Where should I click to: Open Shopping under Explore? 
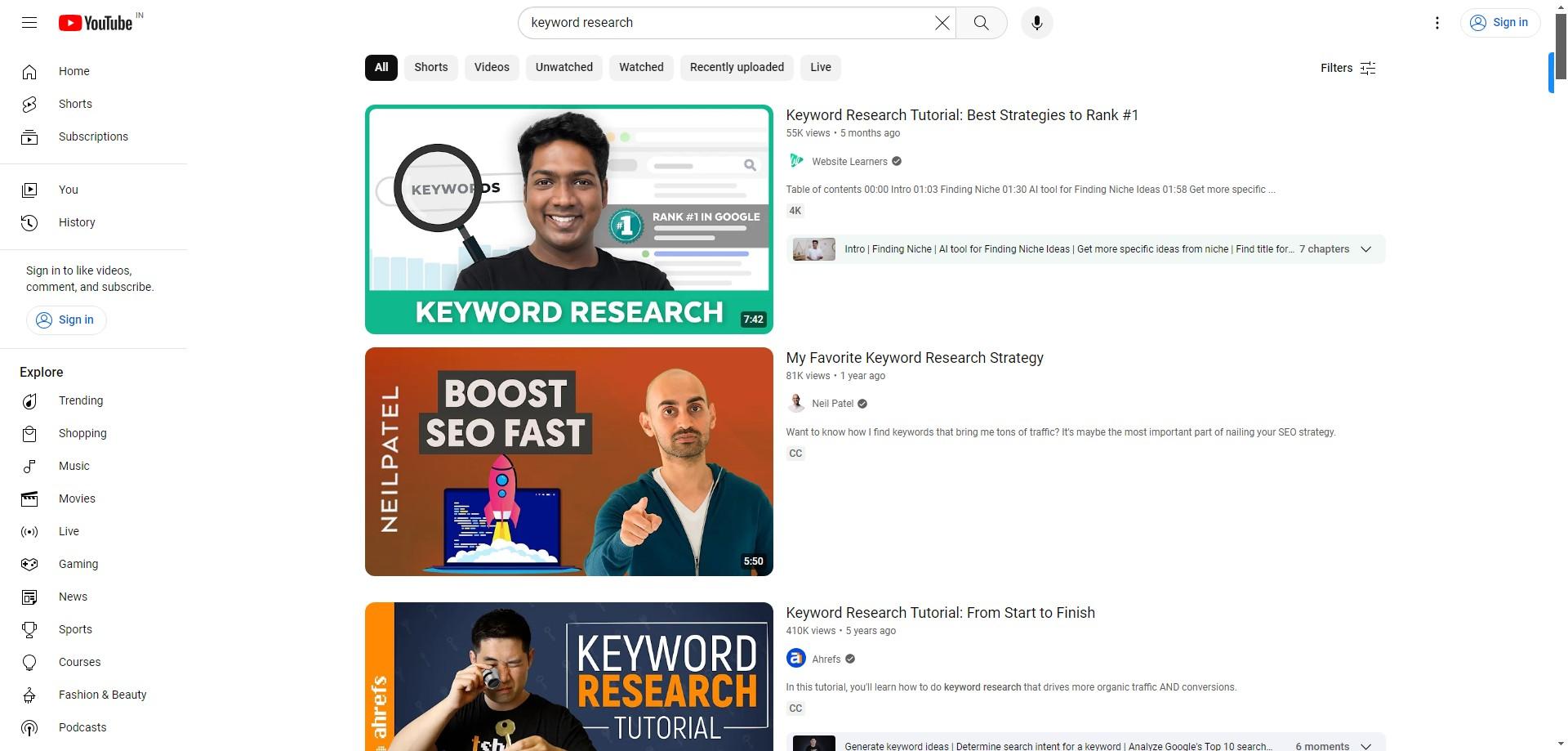[x=94, y=433]
